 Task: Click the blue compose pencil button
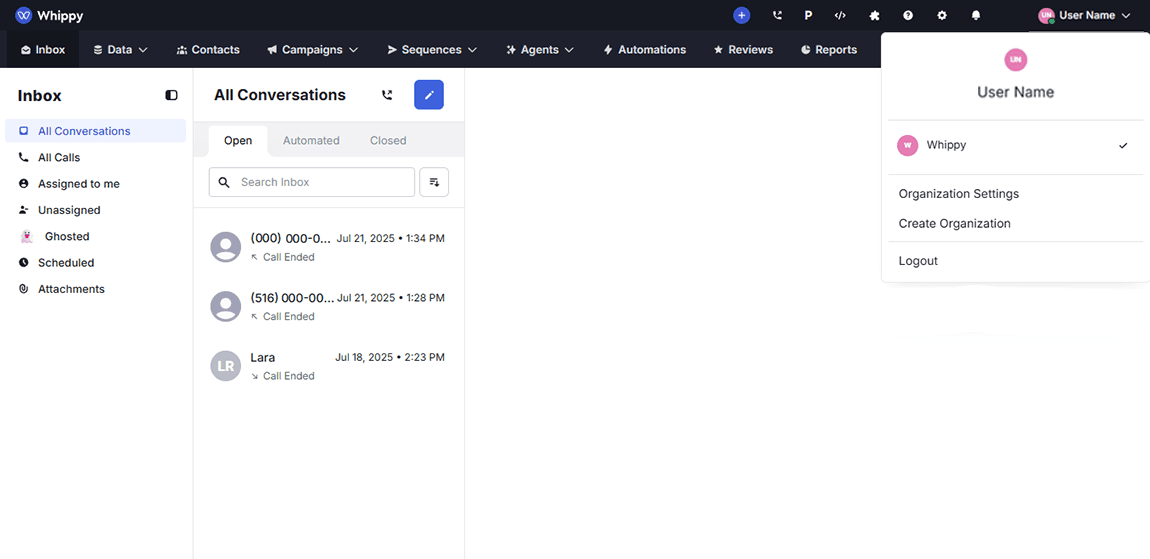[429, 95]
